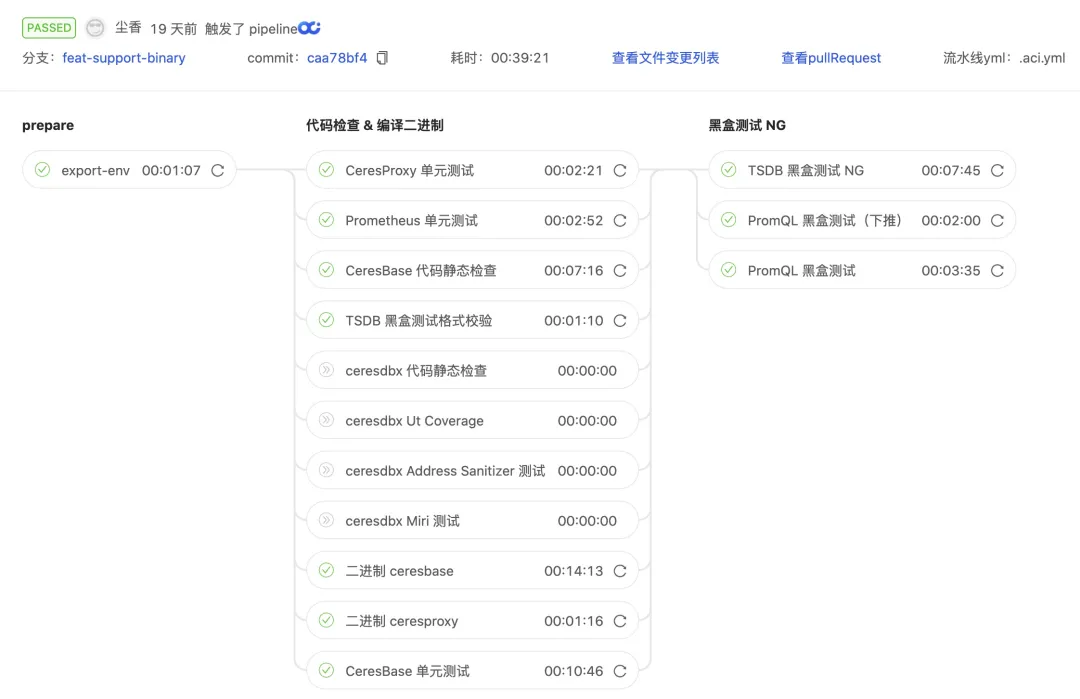Image resolution: width=1080 pixels, height=699 pixels.
Task: Retry CeresBase 单元测试 job
Action: coord(620,671)
